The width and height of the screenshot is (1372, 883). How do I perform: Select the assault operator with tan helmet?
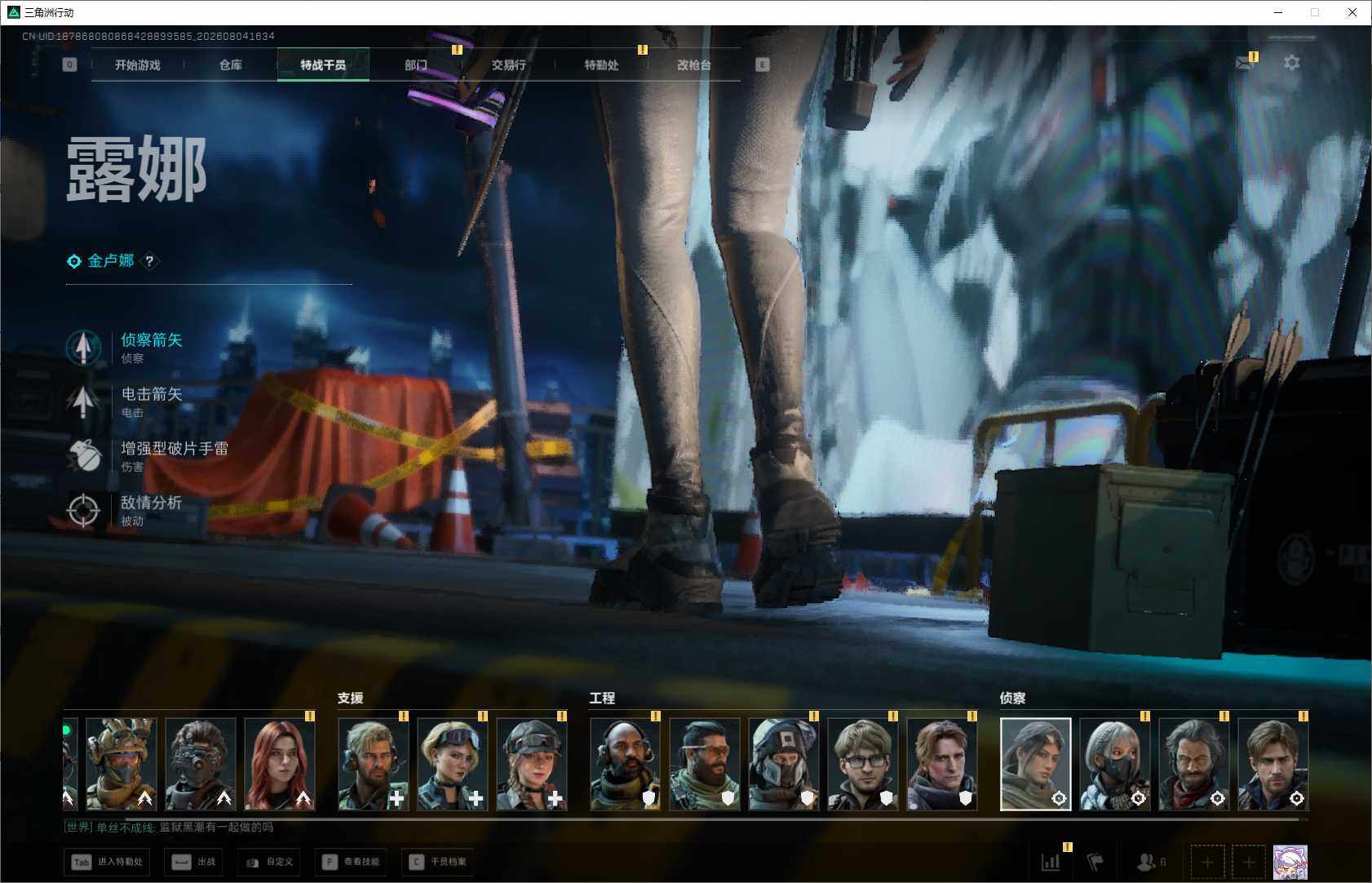click(x=122, y=764)
